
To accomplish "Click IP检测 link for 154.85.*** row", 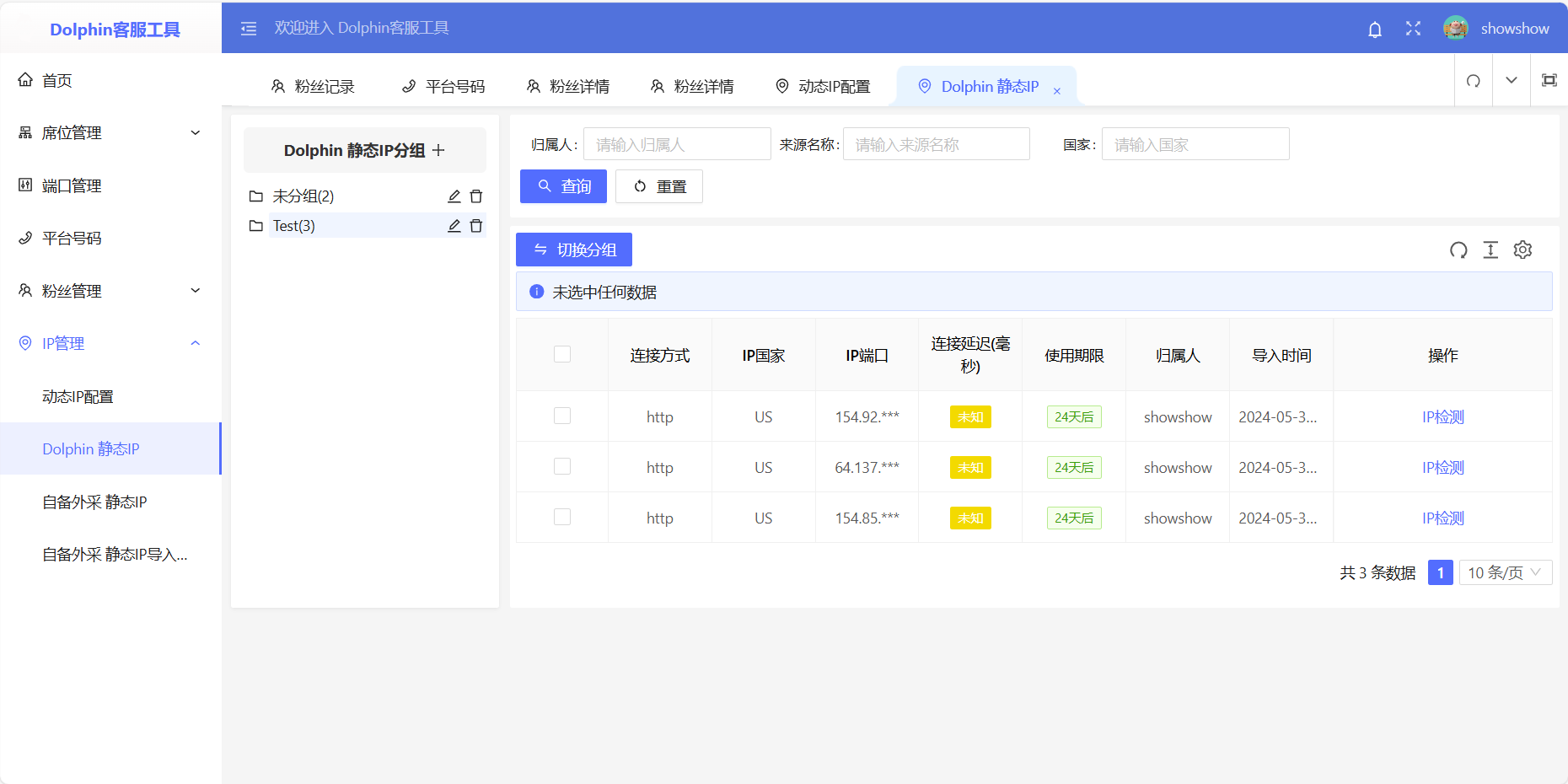I will [1442, 518].
